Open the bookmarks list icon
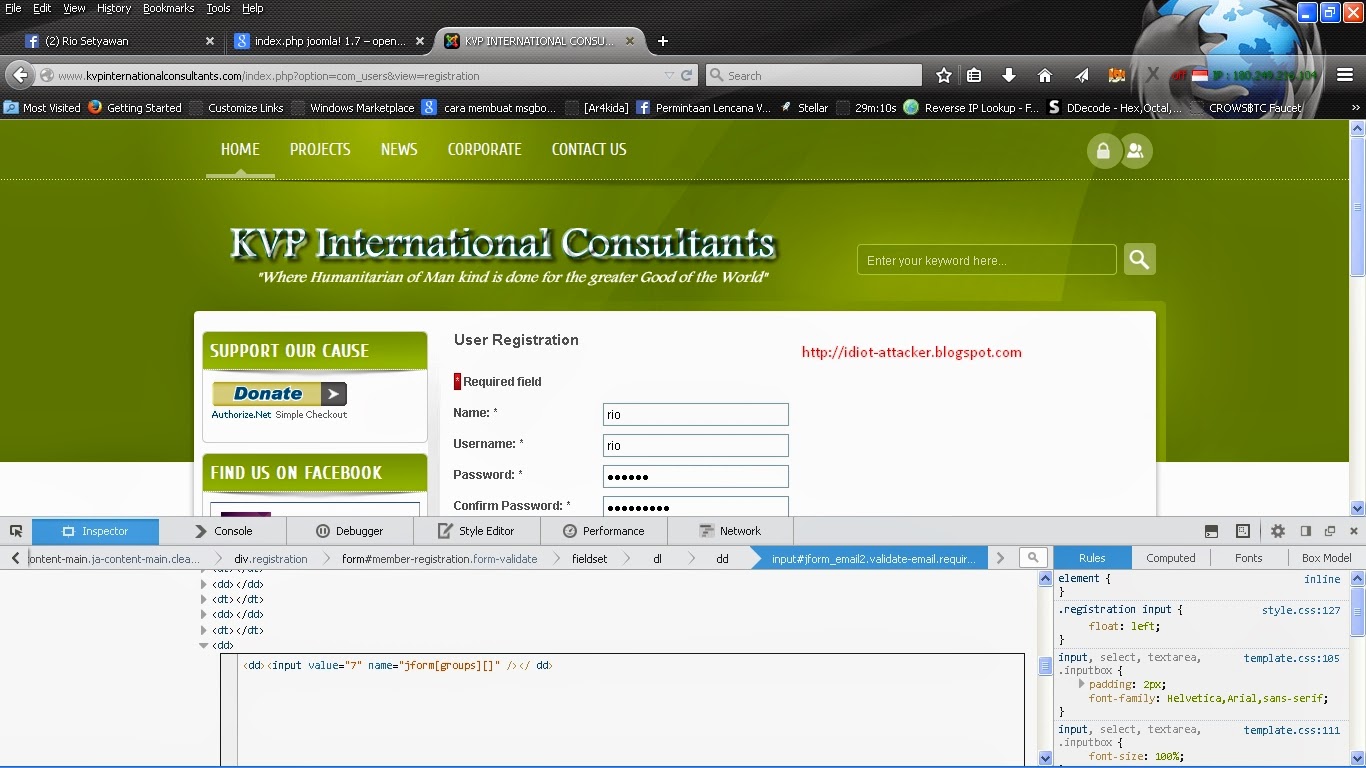The height and width of the screenshot is (768, 1366). [x=974, y=75]
